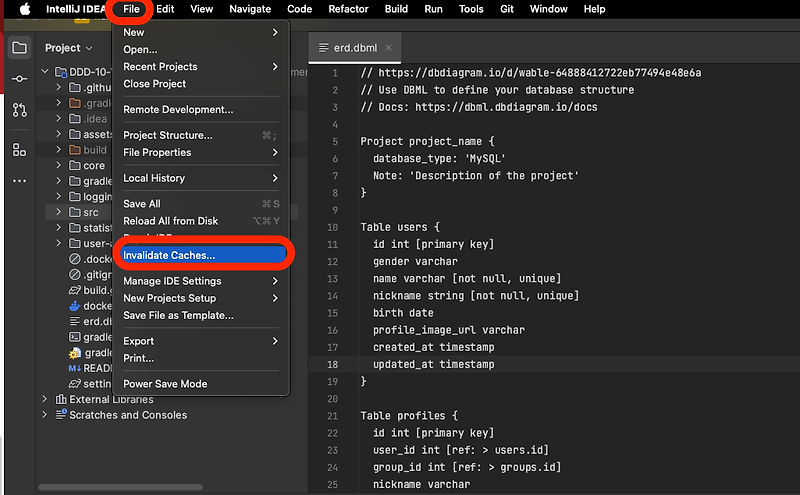Show more tool windows ellipsis icon
Image resolution: width=800 pixels, height=495 pixels.
point(19,181)
